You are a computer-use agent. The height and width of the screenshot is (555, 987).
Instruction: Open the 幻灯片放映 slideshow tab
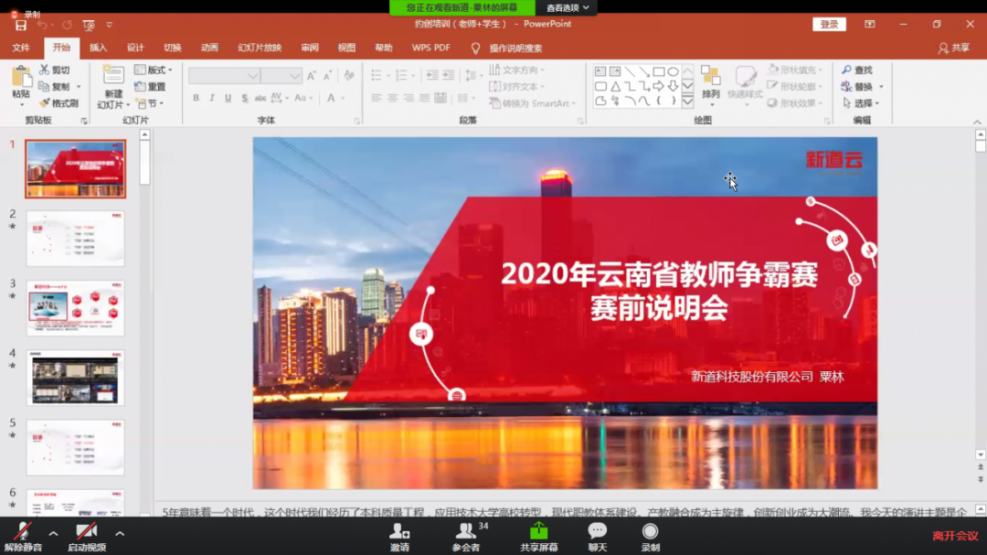point(258,47)
